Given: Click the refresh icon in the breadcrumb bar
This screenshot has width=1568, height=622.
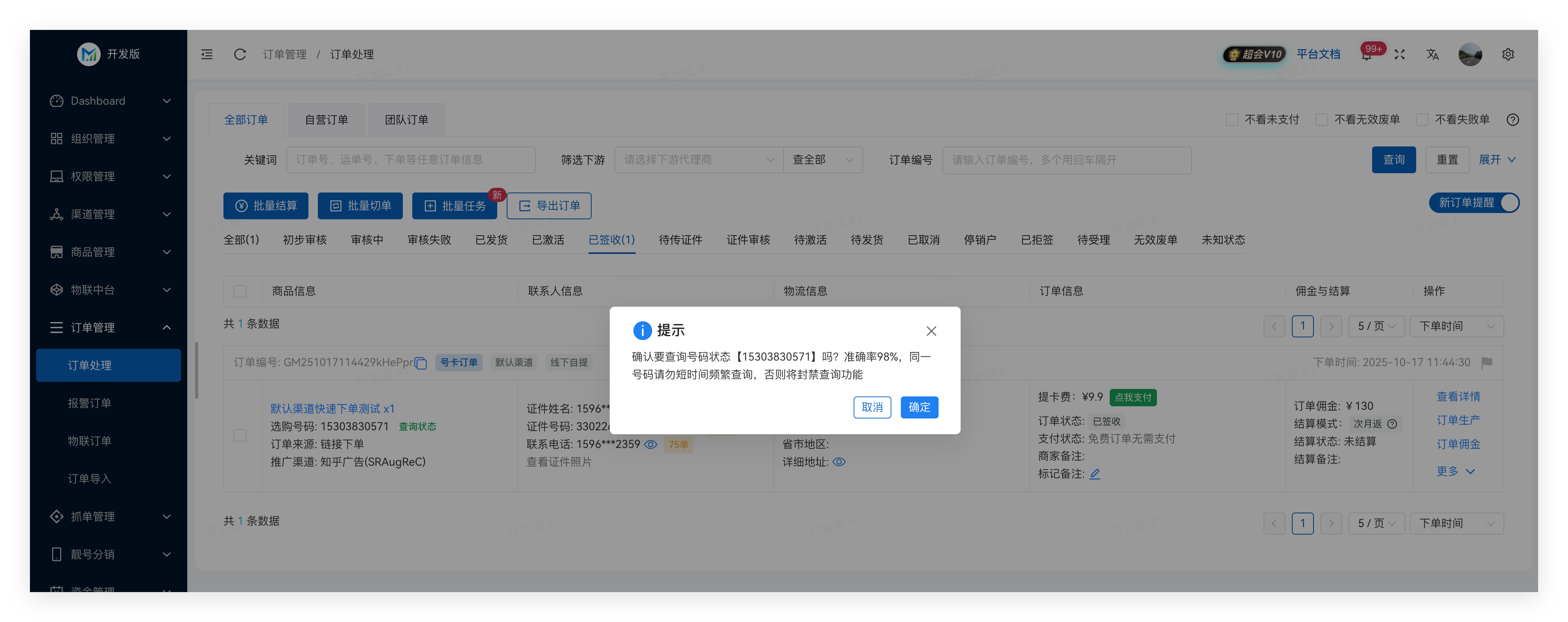Looking at the screenshot, I should 240,54.
